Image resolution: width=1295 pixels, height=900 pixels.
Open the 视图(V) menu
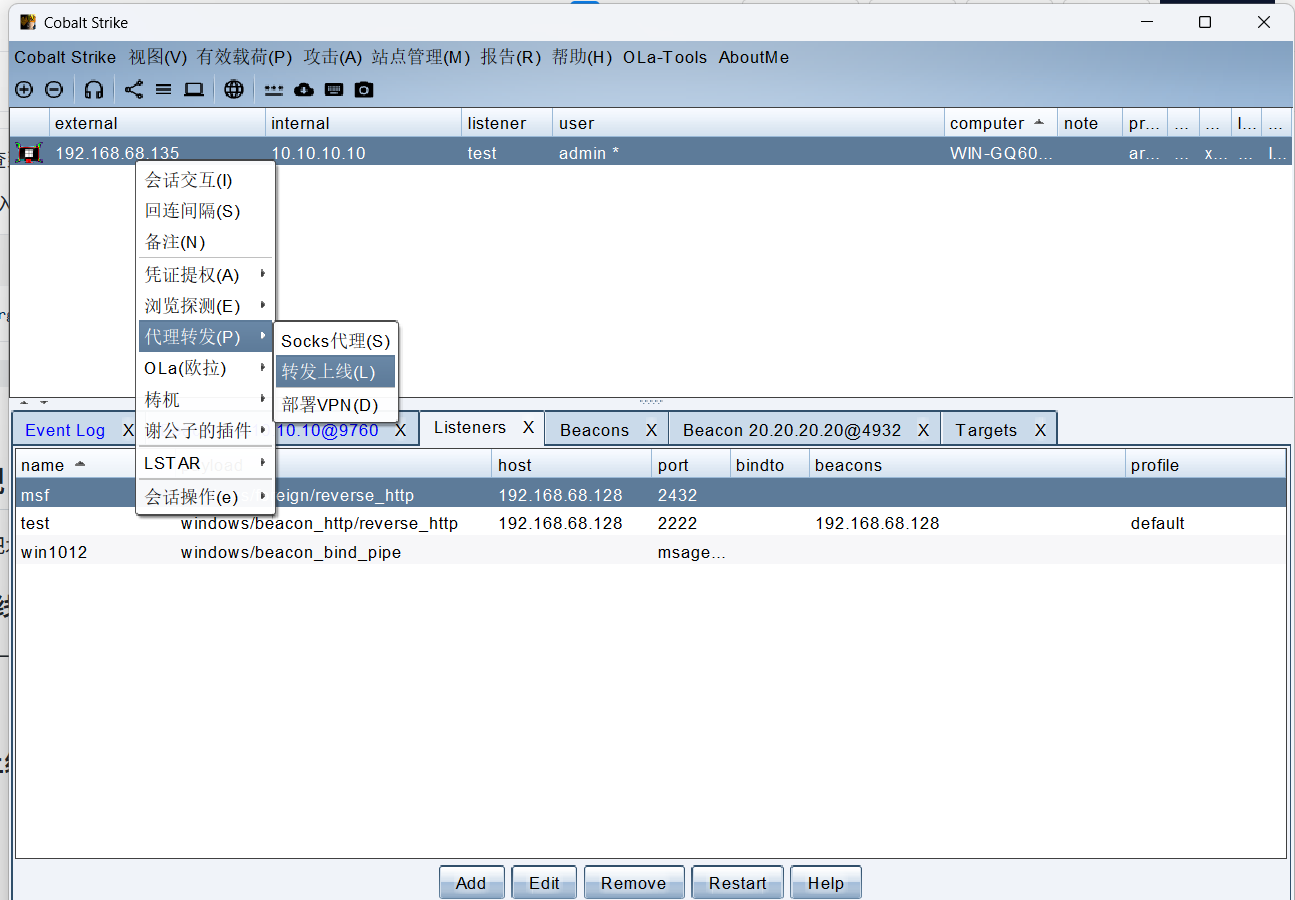(158, 57)
